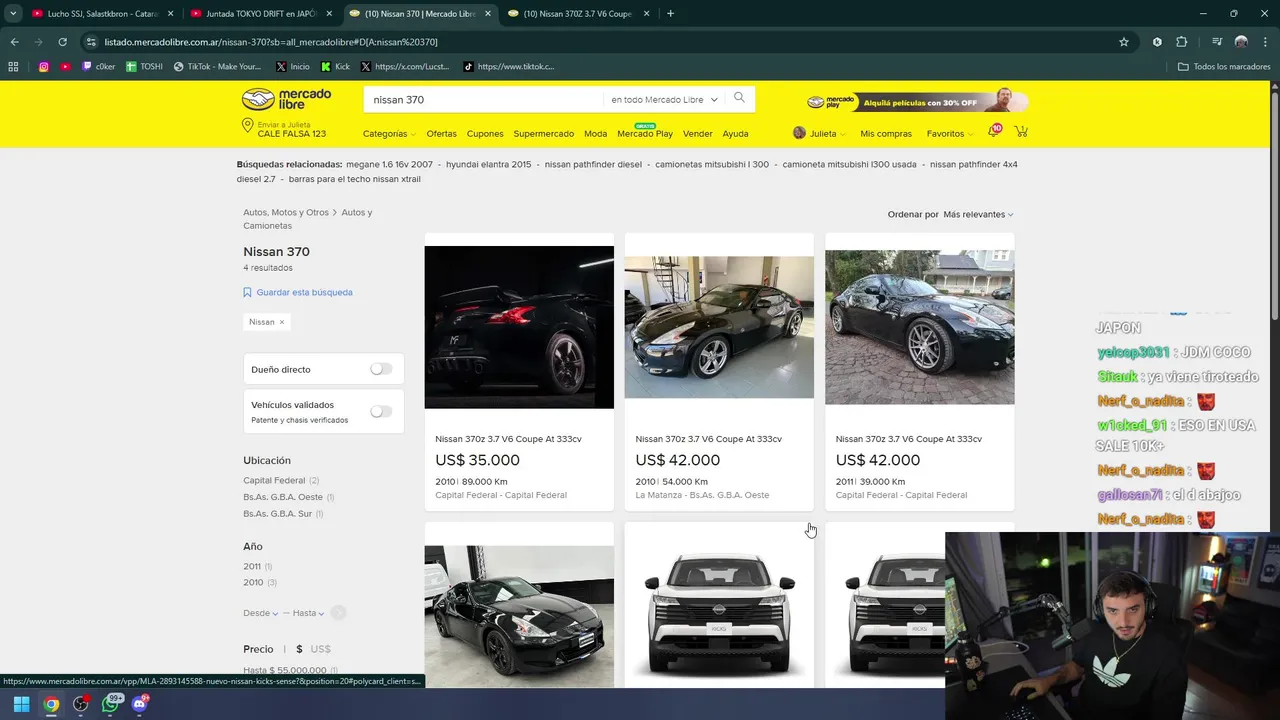Click the Chrome profile avatar

click(x=1241, y=42)
